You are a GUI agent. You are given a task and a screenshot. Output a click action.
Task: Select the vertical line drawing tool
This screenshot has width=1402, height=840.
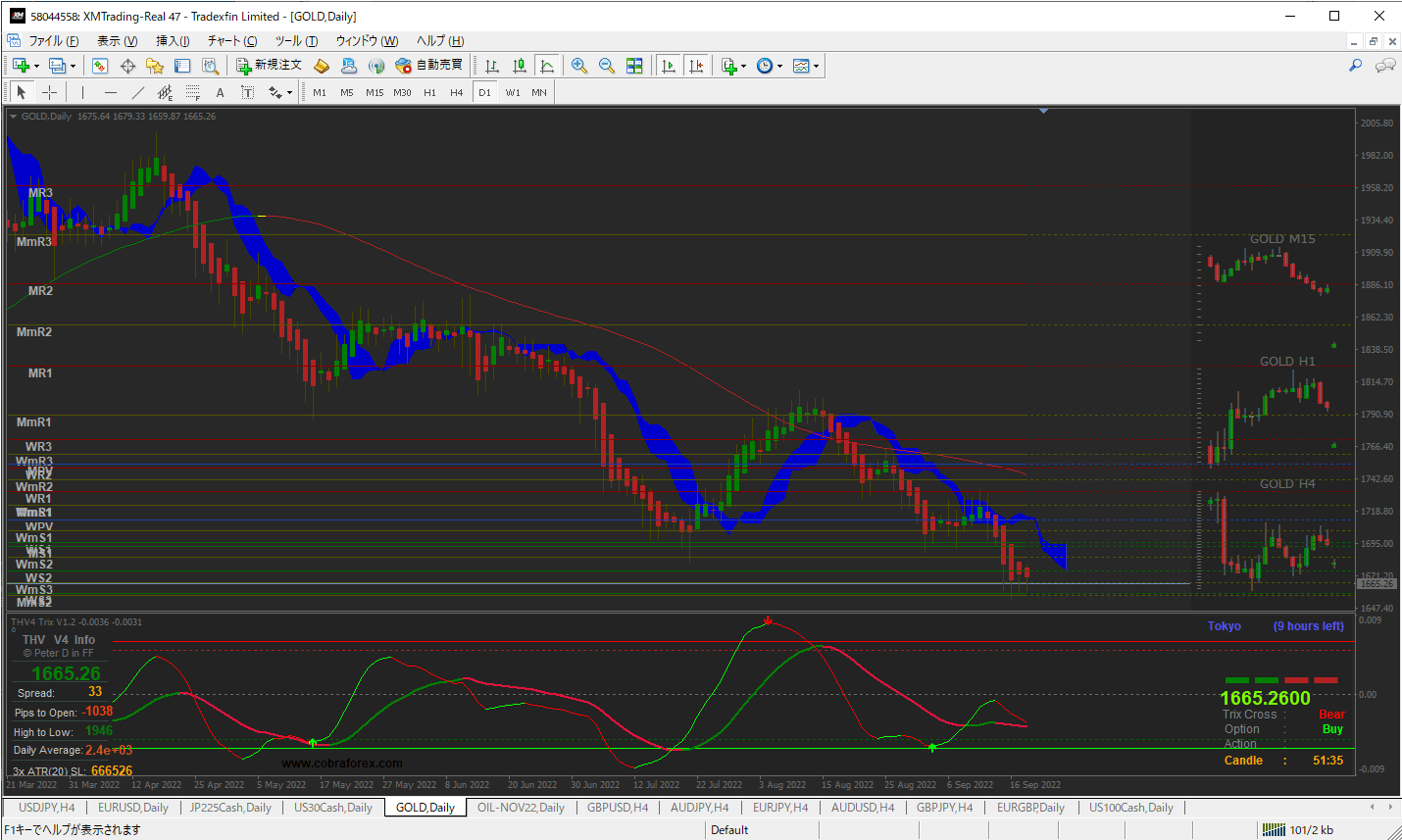point(83,92)
